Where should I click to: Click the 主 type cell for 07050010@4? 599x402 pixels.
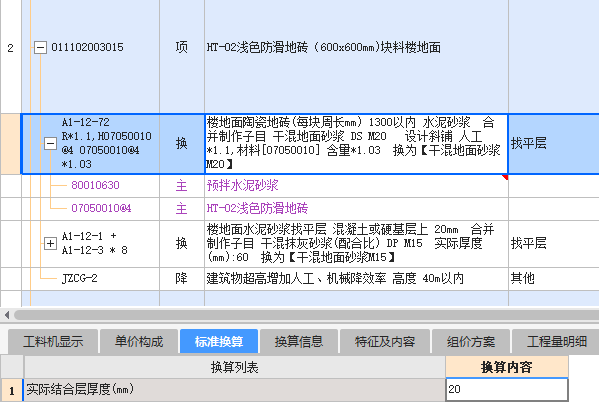pyautogui.click(x=181, y=209)
